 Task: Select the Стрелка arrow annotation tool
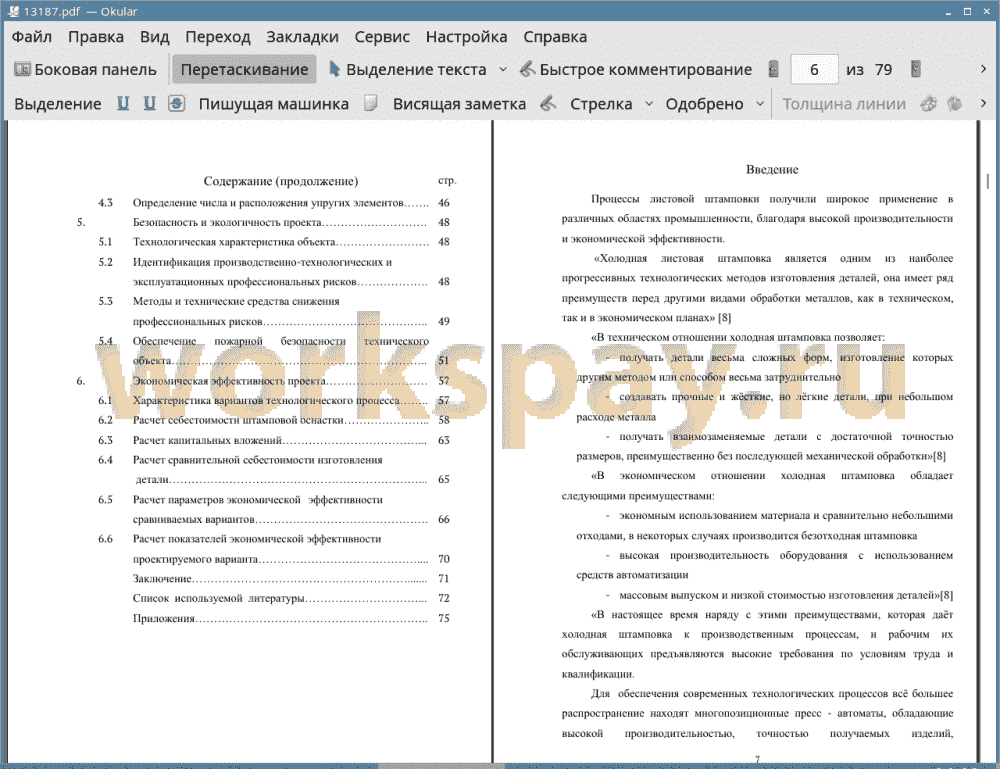coord(601,104)
